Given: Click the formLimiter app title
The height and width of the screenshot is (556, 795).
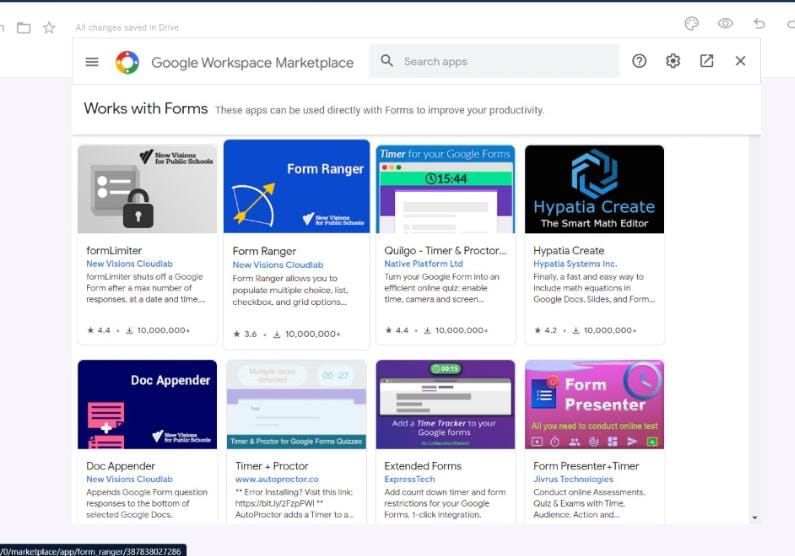Looking at the screenshot, I should click(x=114, y=250).
